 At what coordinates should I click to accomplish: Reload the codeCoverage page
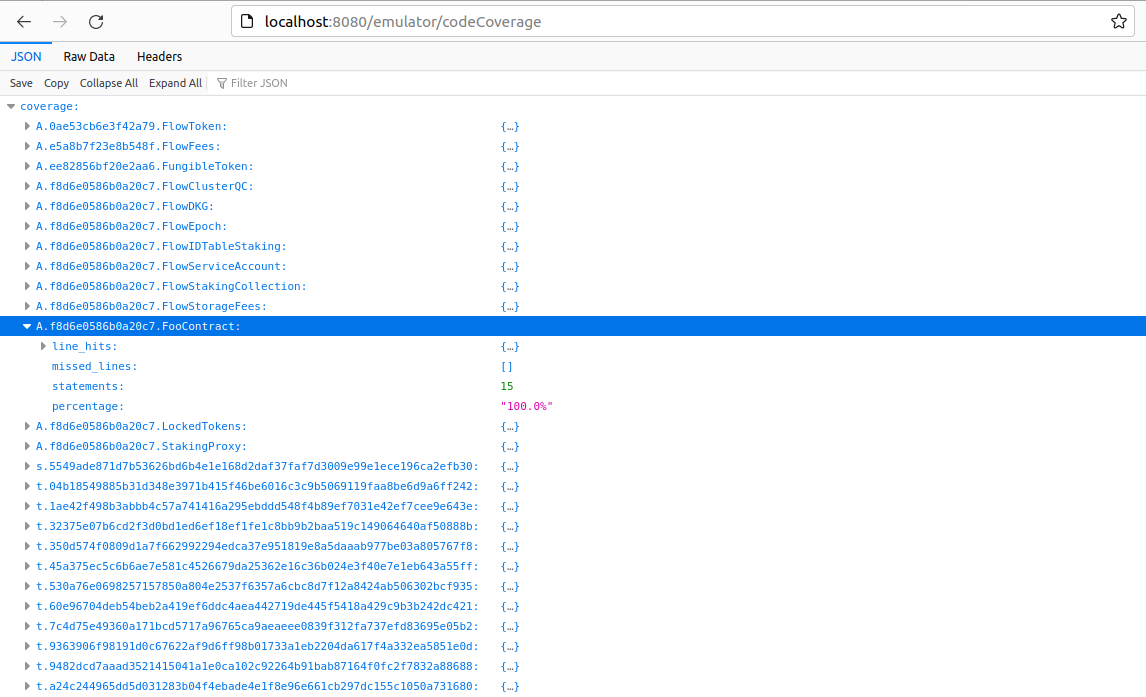(x=96, y=22)
